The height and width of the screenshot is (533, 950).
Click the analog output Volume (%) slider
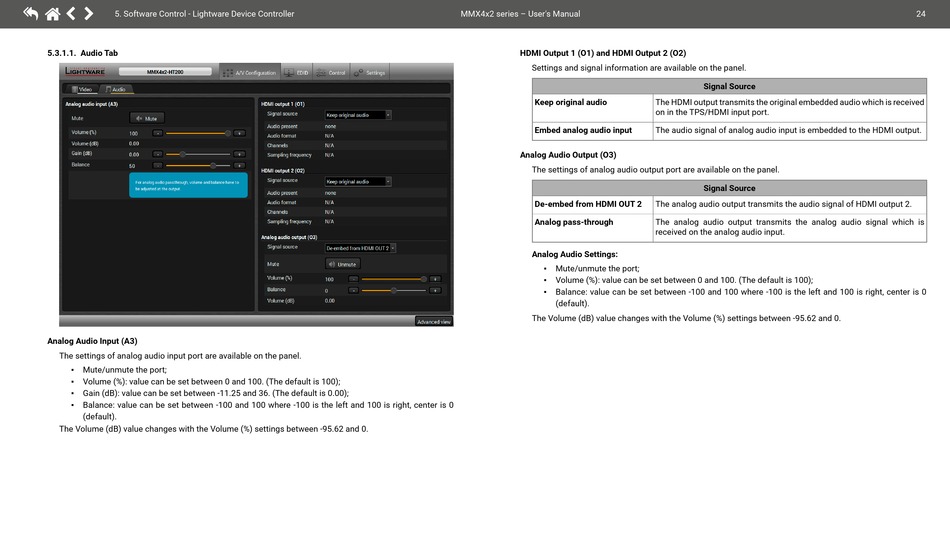coord(394,279)
